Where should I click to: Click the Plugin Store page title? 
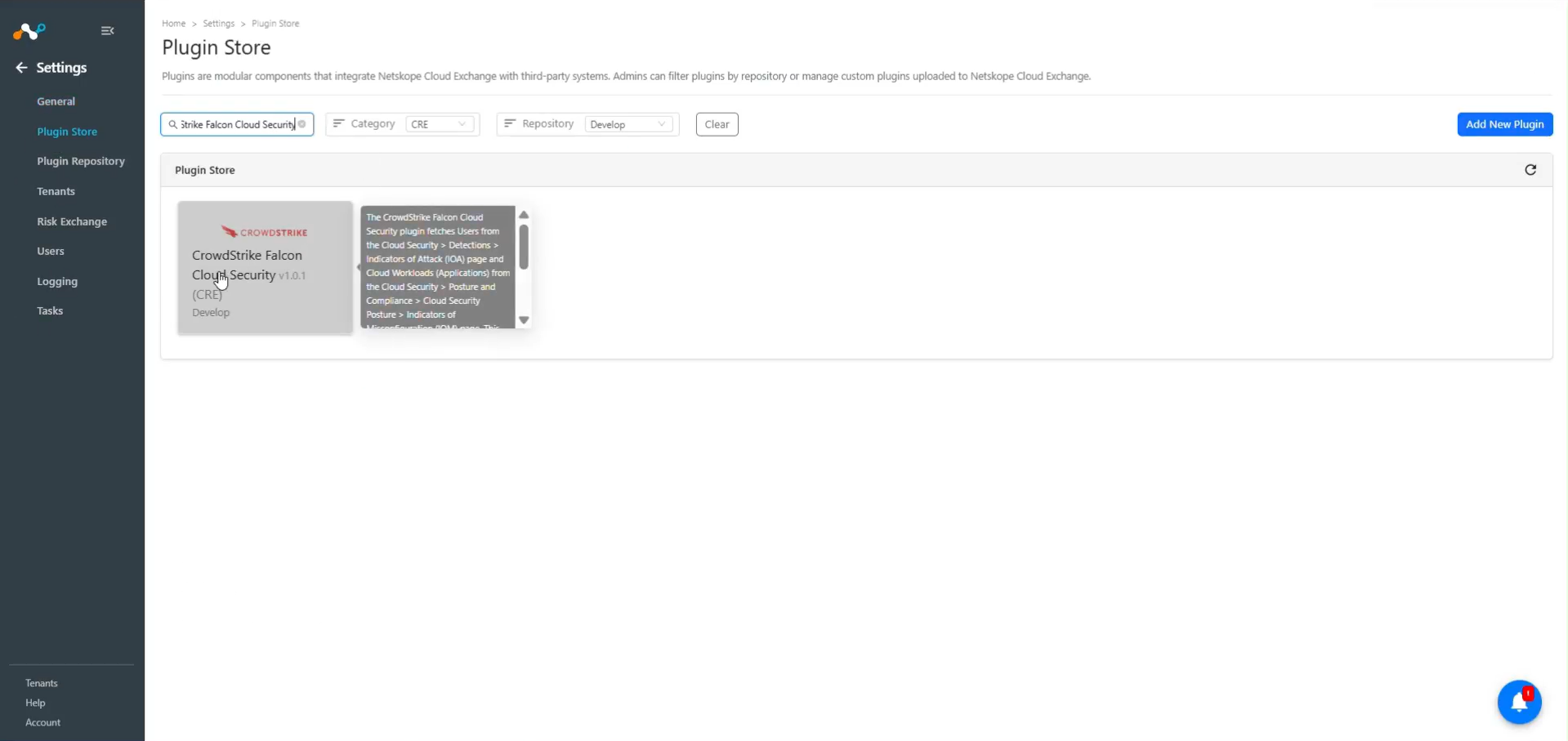click(x=217, y=47)
